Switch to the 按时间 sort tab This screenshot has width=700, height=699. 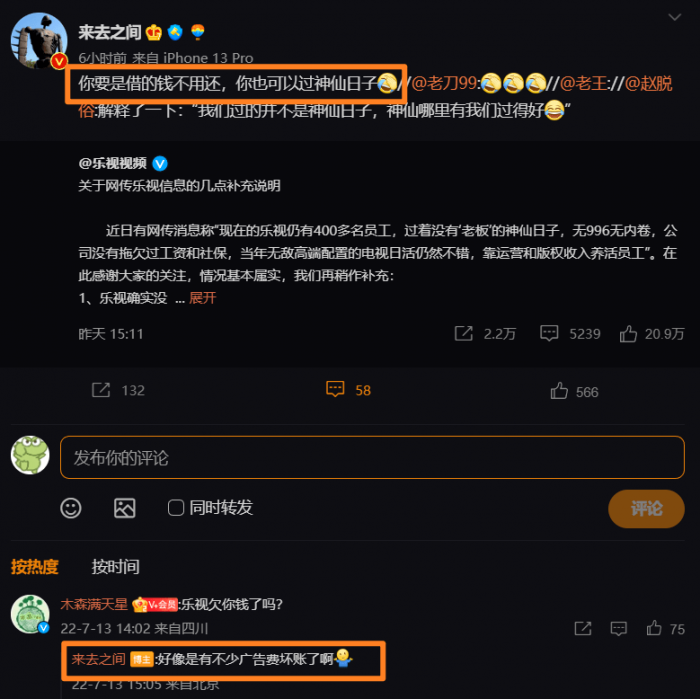pyautogui.click(x=116, y=566)
